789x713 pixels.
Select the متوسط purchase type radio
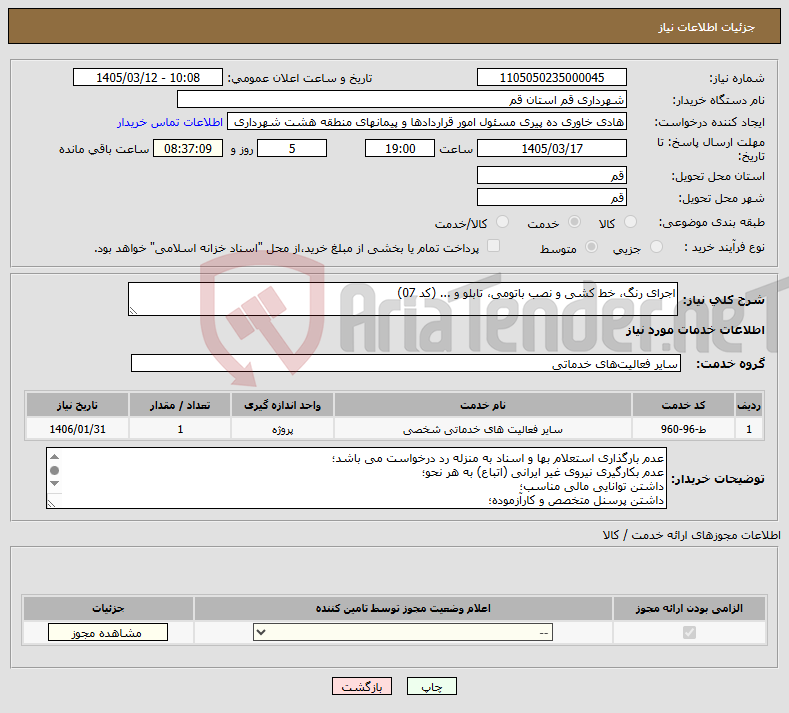point(592,247)
